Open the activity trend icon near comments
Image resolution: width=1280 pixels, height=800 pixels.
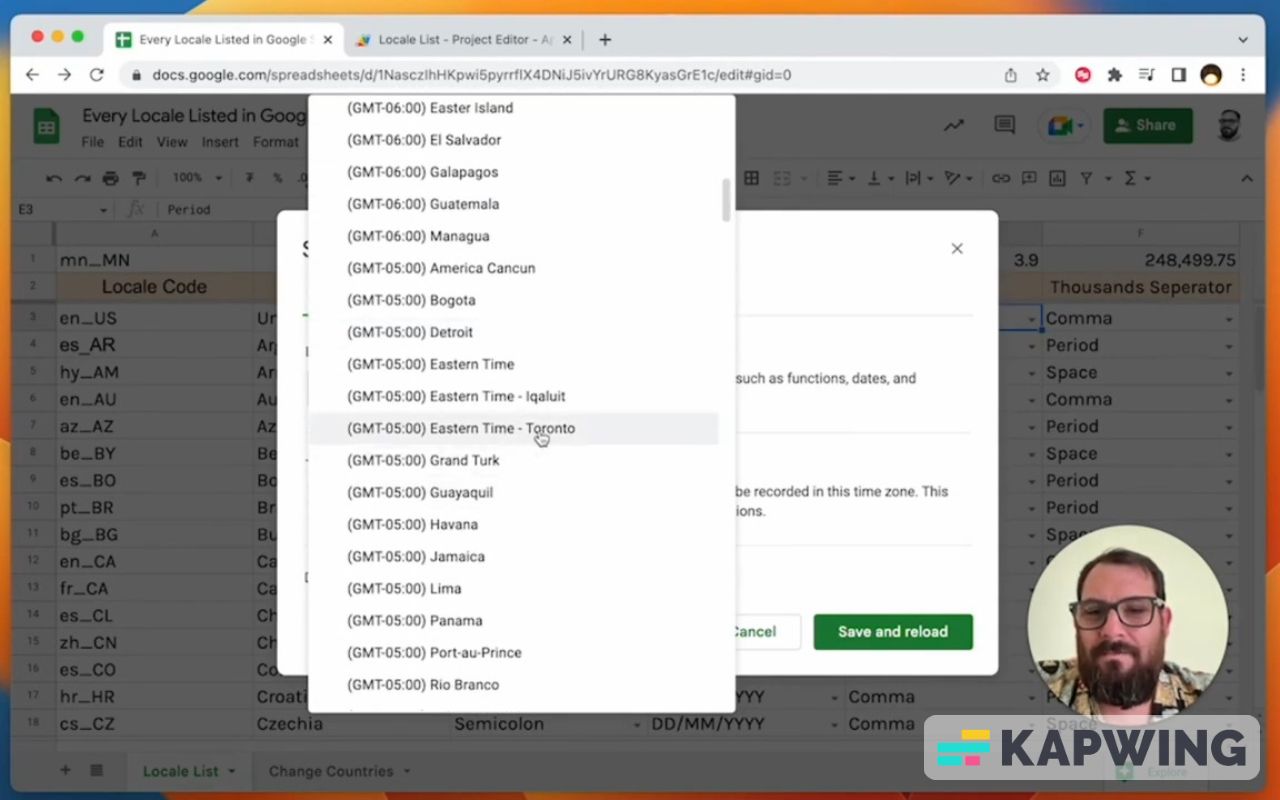[954, 125]
